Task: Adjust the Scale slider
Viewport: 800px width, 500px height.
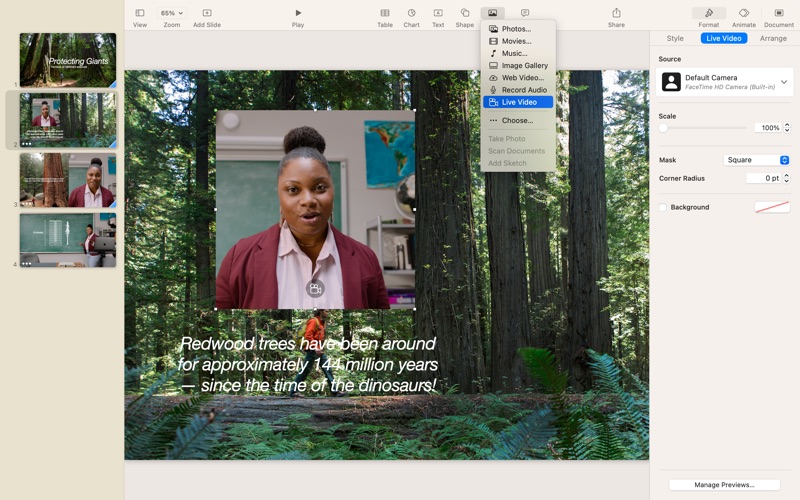Action: click(663, 128)
